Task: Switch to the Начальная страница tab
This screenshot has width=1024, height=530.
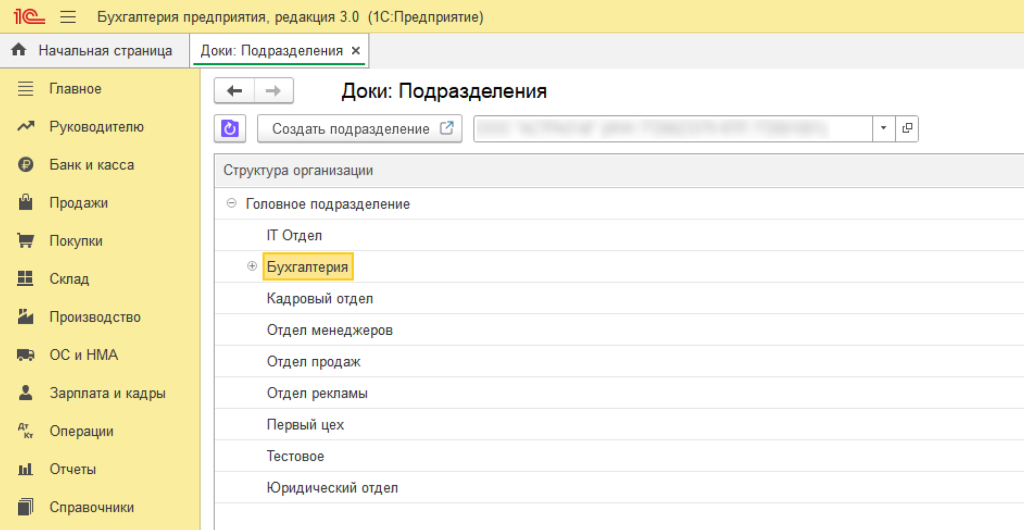Action: click(x=104, y=50)
